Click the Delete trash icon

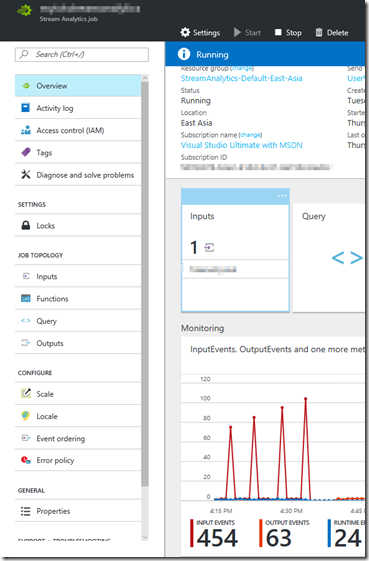click(319, 33)
